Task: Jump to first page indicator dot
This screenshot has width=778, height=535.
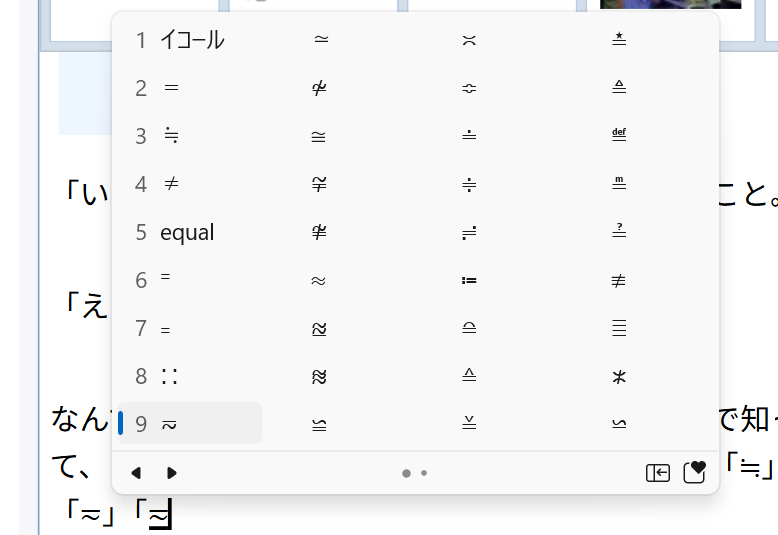Action: (x=406, y=473)
